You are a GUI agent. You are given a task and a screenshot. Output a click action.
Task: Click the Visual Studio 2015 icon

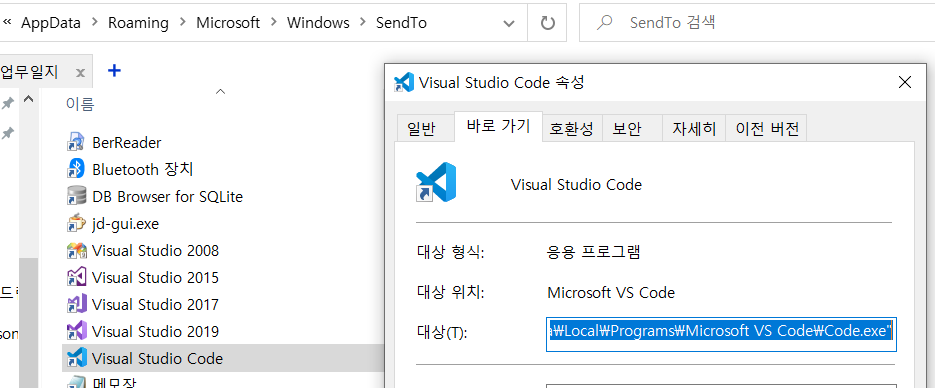[76, 277]
